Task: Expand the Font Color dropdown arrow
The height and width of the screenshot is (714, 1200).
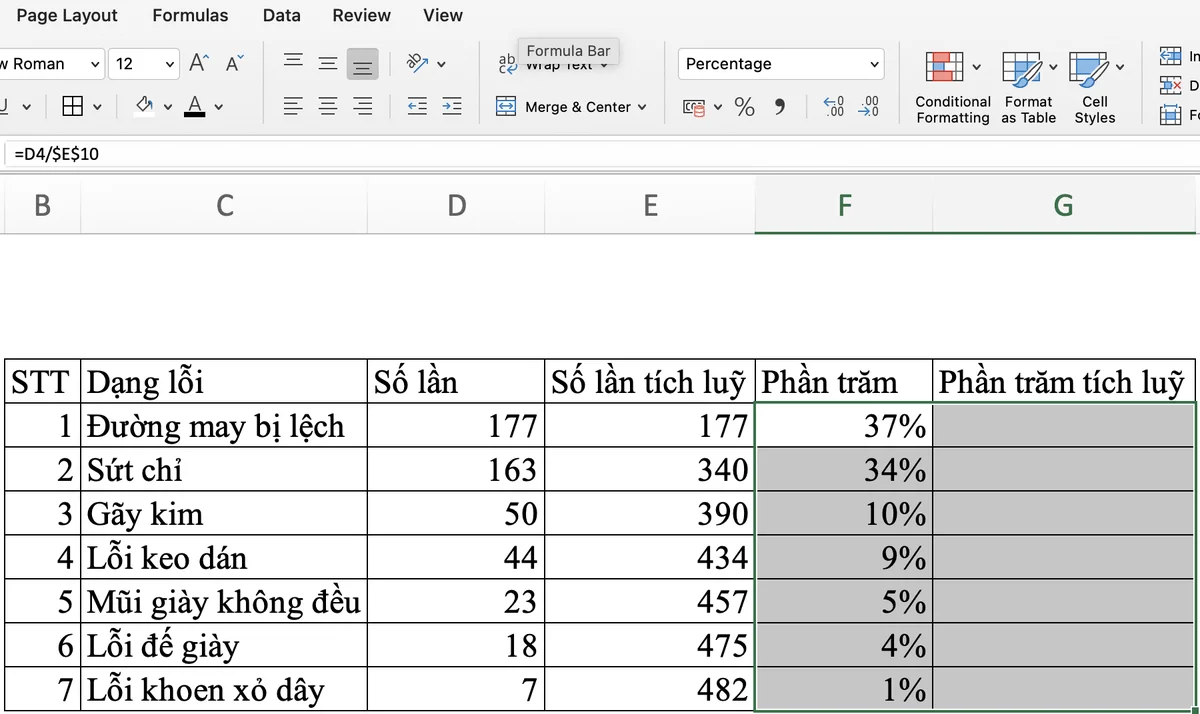Action: coord(218,107)
